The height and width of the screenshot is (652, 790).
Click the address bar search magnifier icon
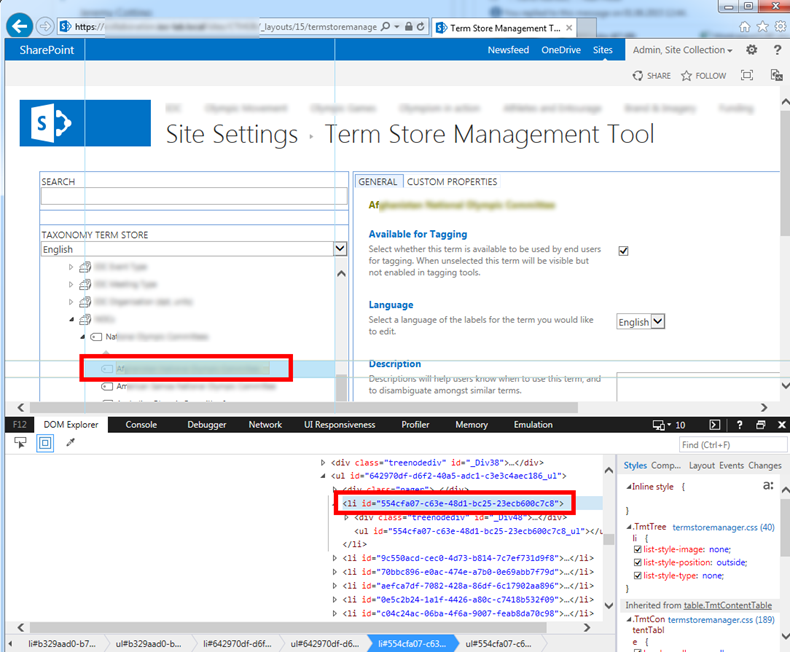(x=385, y=26)
